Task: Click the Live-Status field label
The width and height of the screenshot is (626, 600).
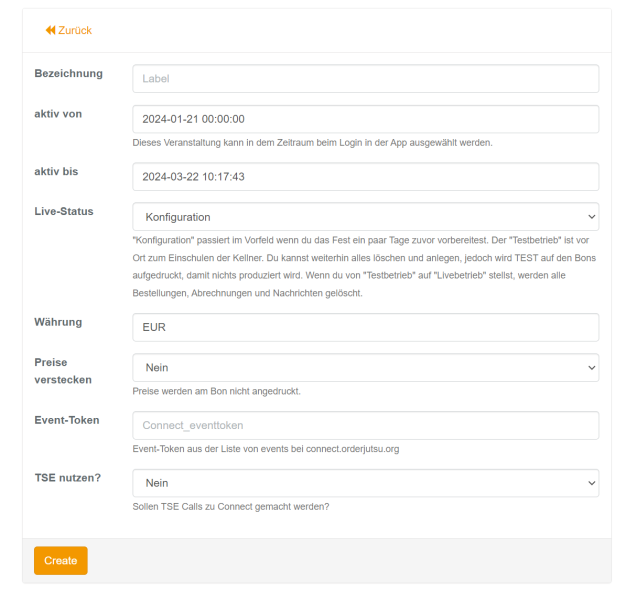Action: (x=64, y=211)
